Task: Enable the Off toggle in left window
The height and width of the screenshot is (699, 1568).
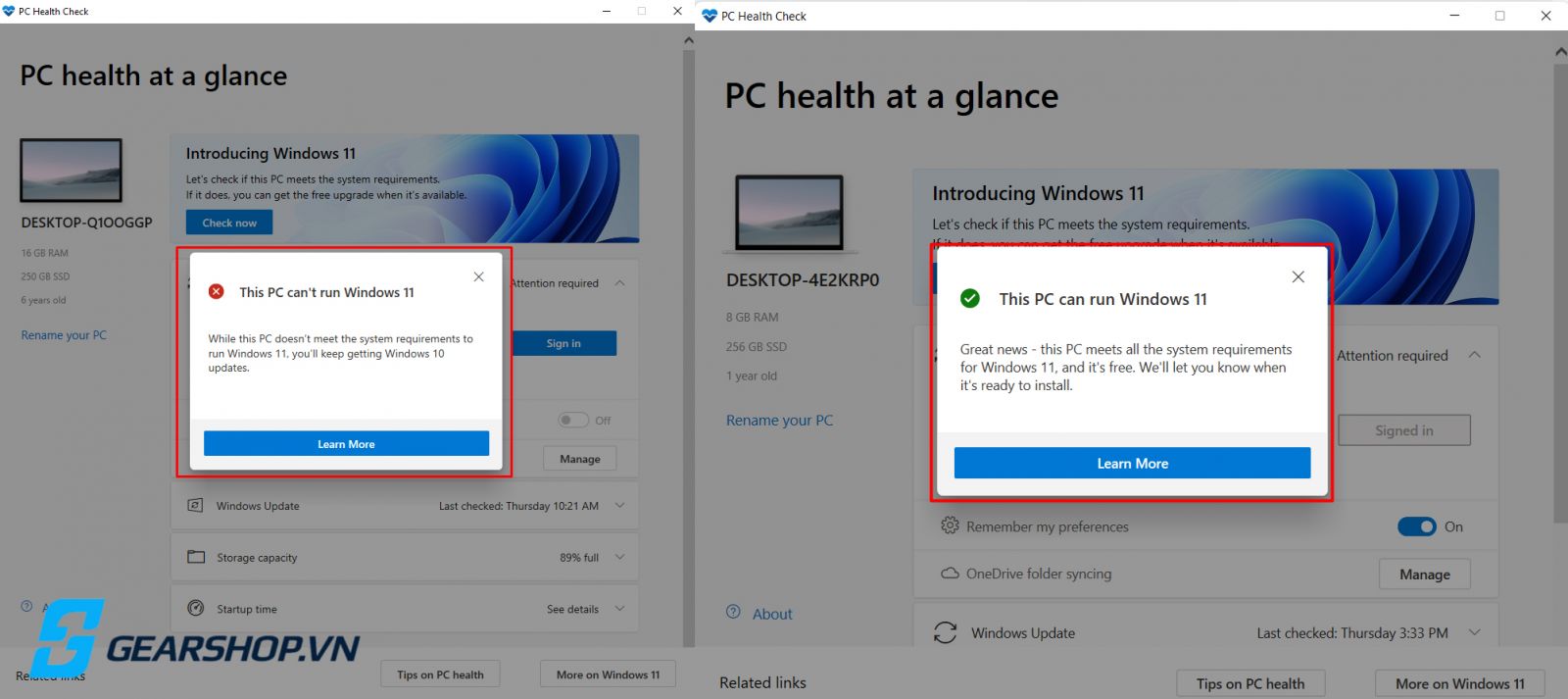Action: (x=573, y=420)
